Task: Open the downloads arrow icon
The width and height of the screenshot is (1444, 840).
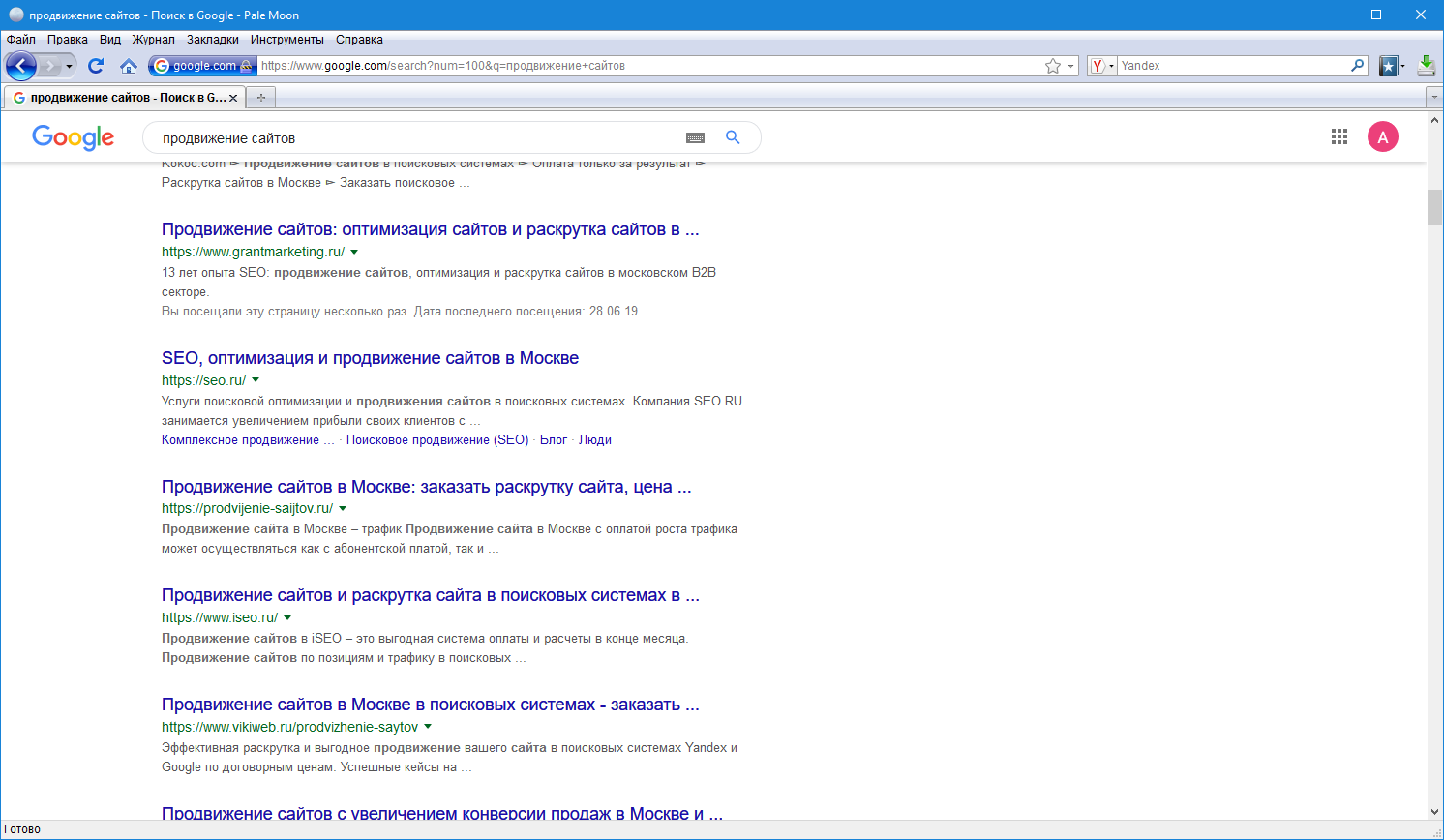Action: click(x=1427, y=66)
